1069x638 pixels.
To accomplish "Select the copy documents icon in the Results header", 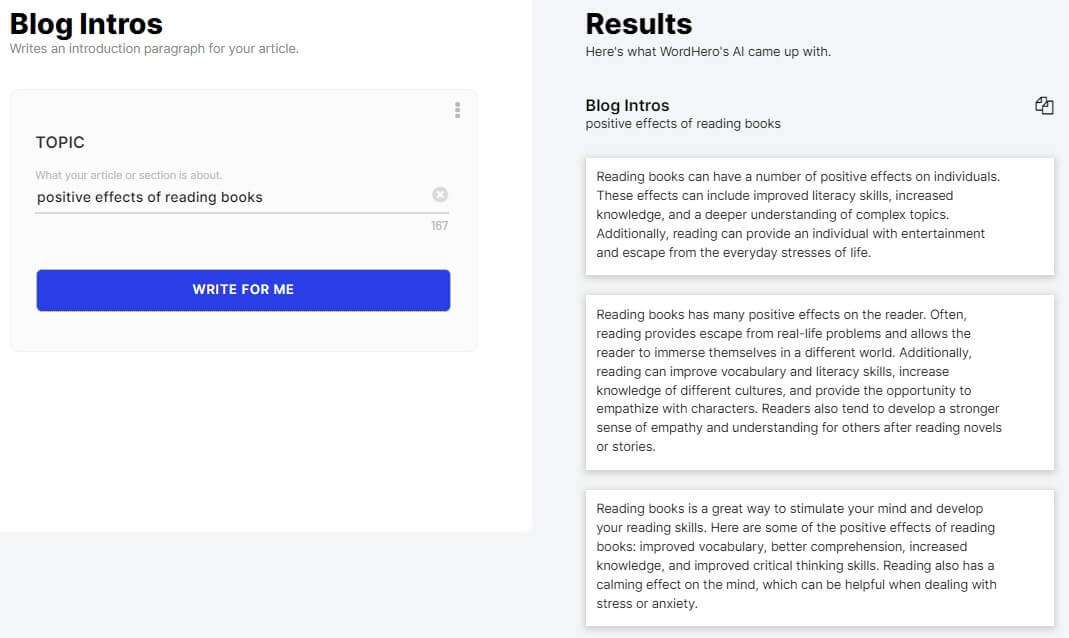I will tap(1044, 105).
